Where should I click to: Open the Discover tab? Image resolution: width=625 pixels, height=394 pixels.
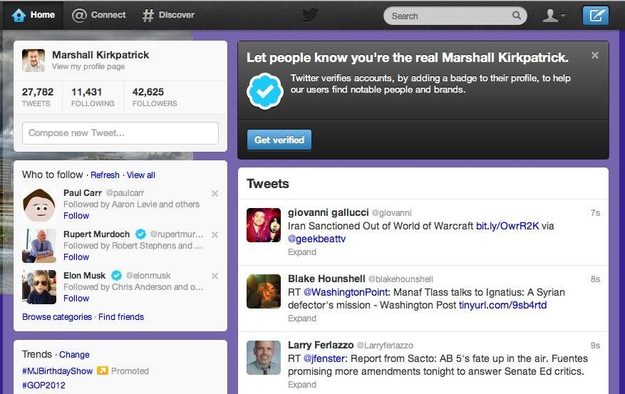pyautogui.click(x=168, y=15)
